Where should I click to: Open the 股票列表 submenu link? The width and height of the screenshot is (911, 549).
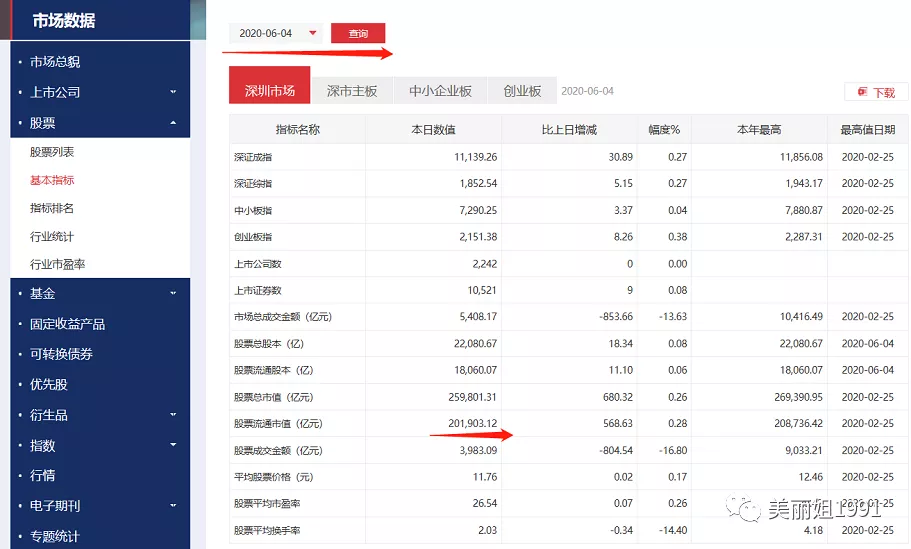pos(52,152)
